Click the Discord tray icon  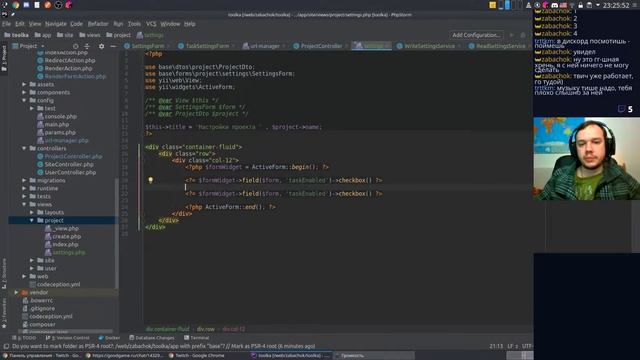[554, 5]
